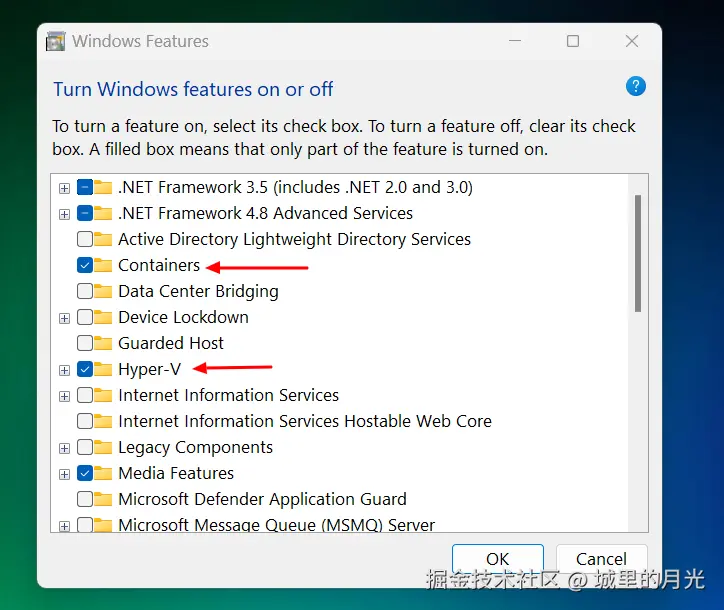Select the Legacy Components label

(x=195, y=447)
